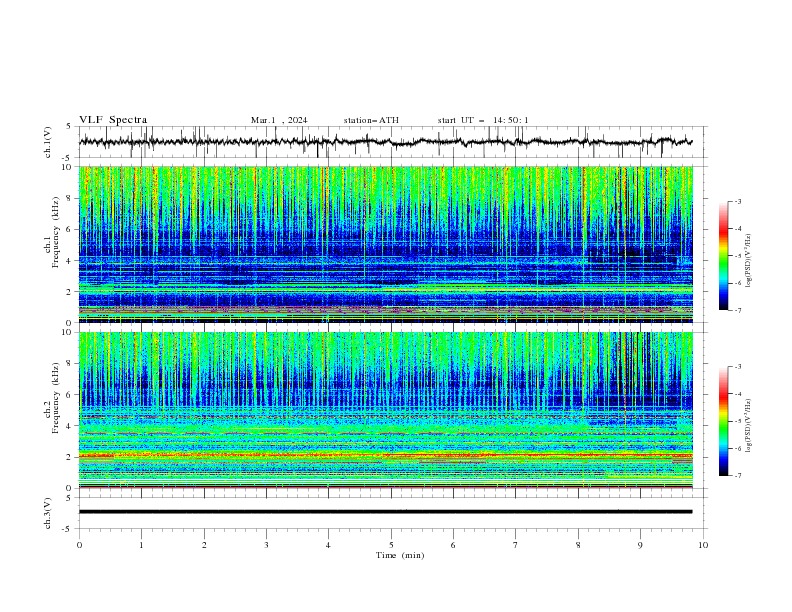Click the time axis tick label '6'
The image size is (792, 612).
click(x=453, y=545)
